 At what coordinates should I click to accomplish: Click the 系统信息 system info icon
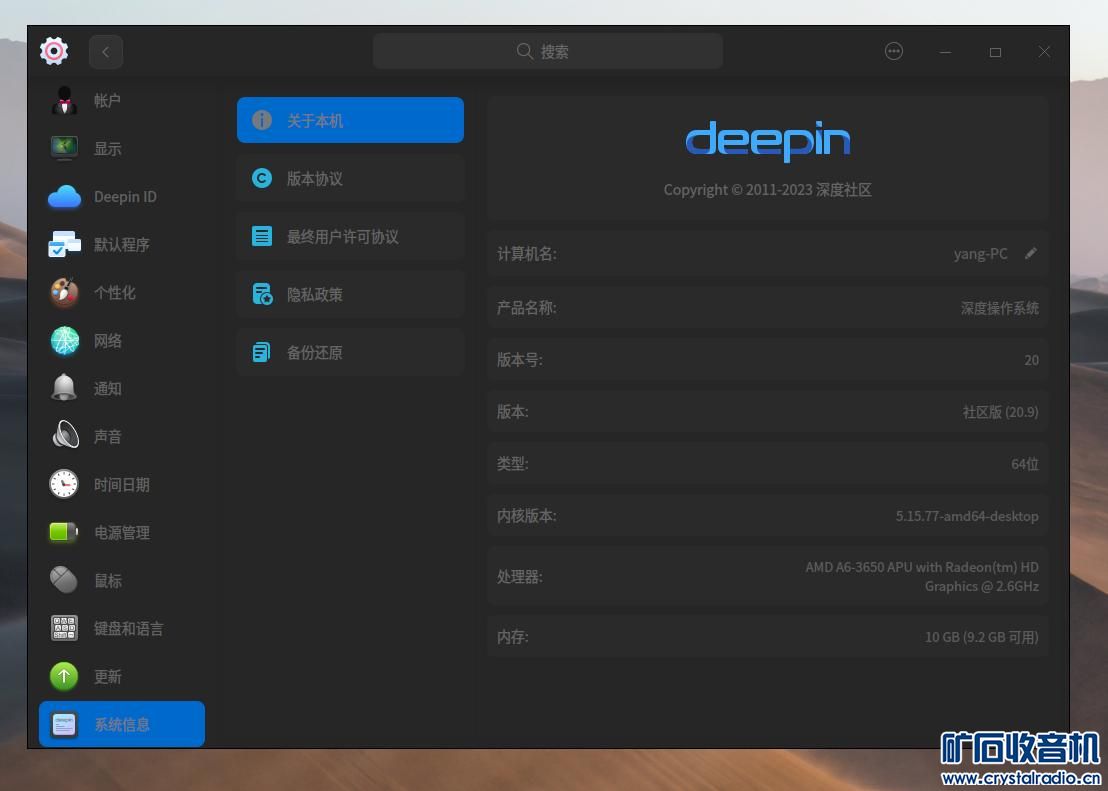[64, 725]
